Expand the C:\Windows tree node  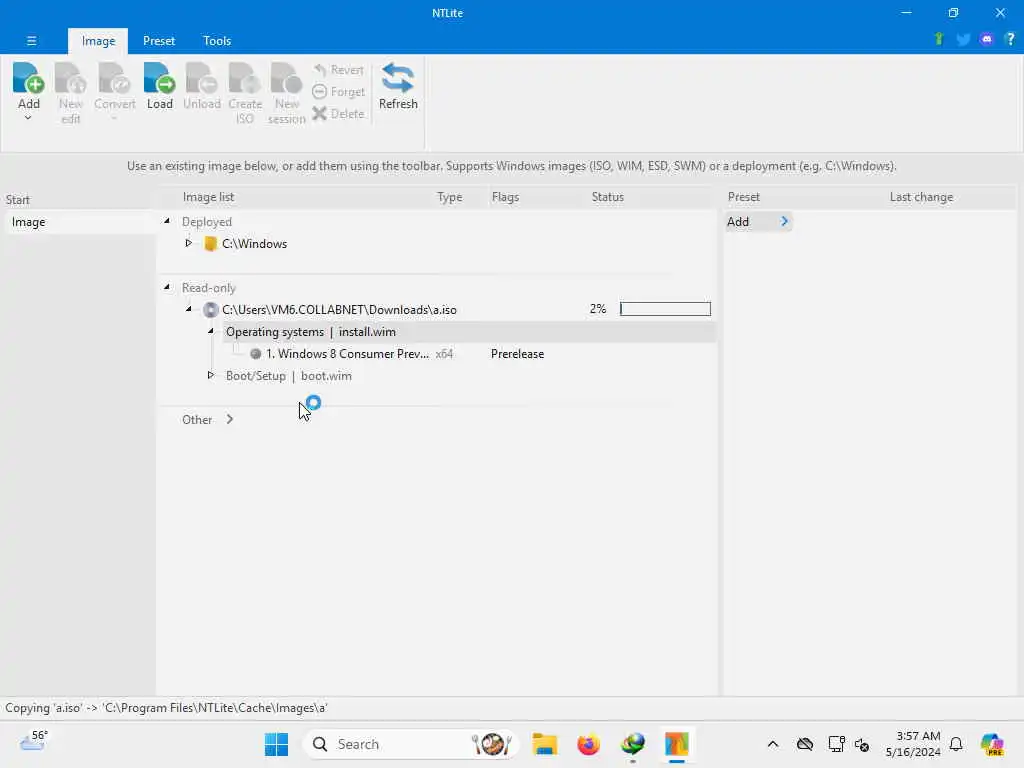[189, 243]
